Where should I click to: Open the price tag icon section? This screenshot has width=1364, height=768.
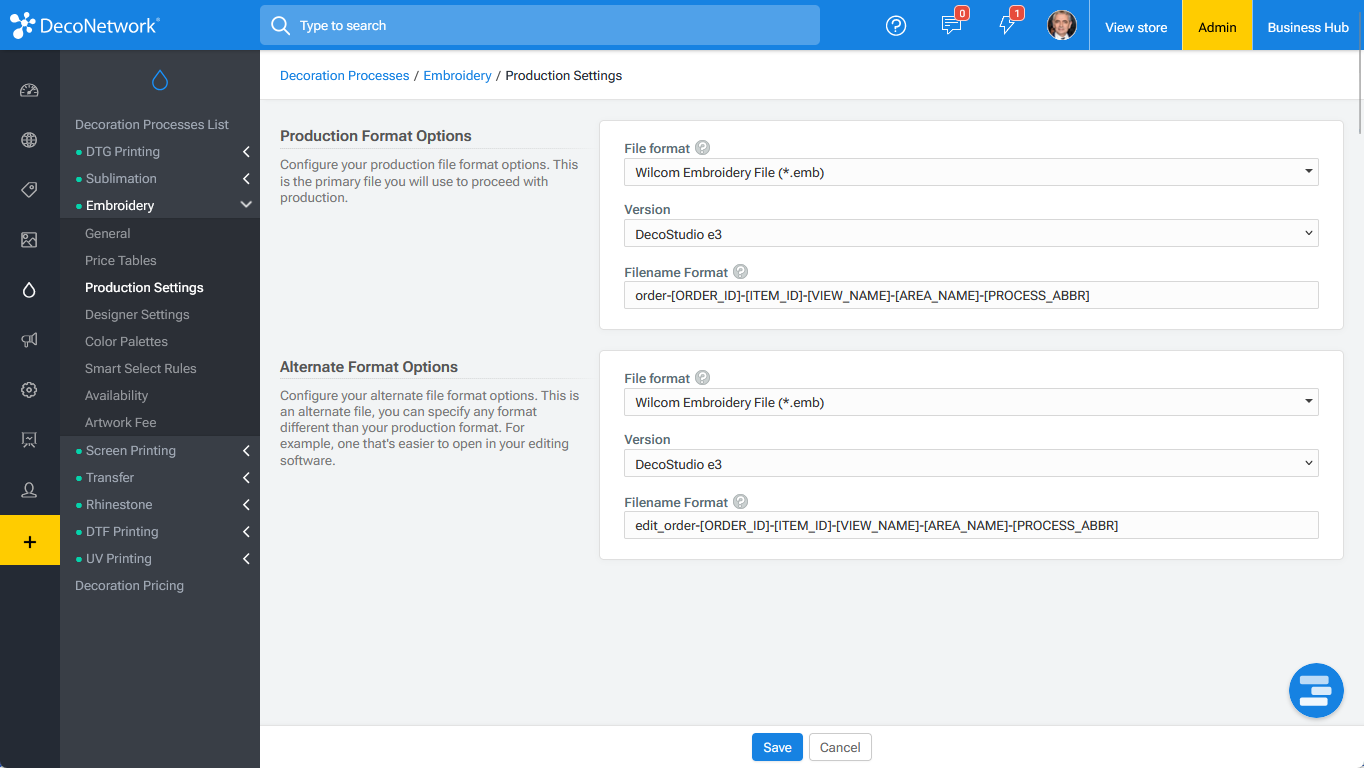[x=29, y=190]
